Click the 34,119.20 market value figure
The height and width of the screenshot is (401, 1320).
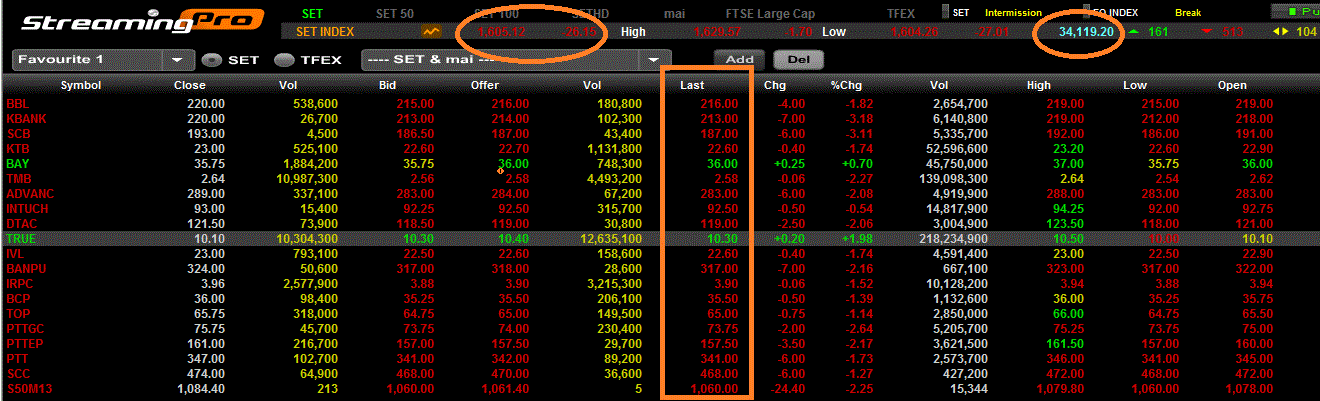coord(1087,32)
